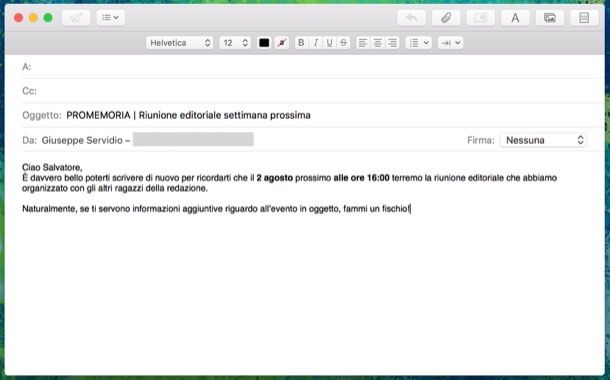
Task: Toggle bold formatting
Action: coord(301,43)
